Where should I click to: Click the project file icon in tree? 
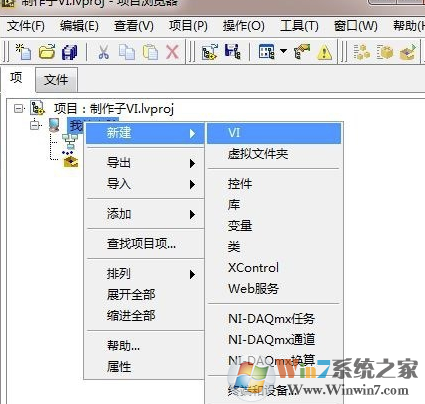pos(37,108)
